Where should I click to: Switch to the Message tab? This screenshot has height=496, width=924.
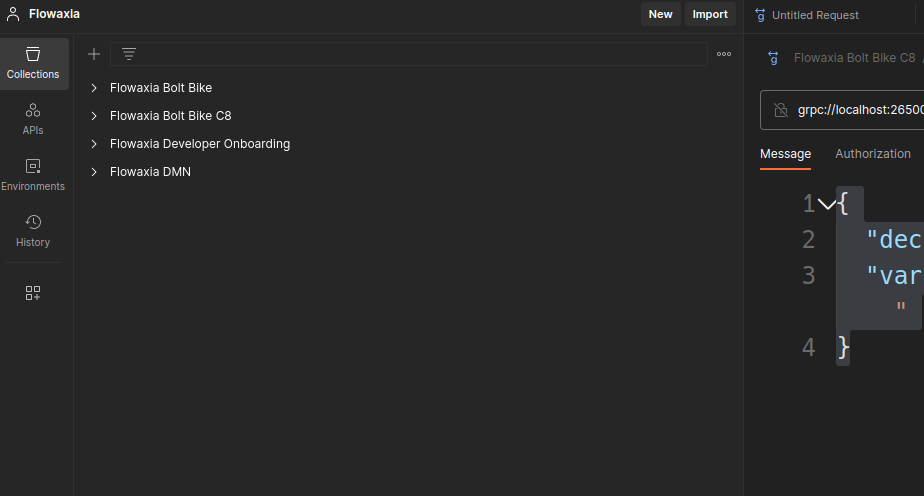(x=785, y=154)
